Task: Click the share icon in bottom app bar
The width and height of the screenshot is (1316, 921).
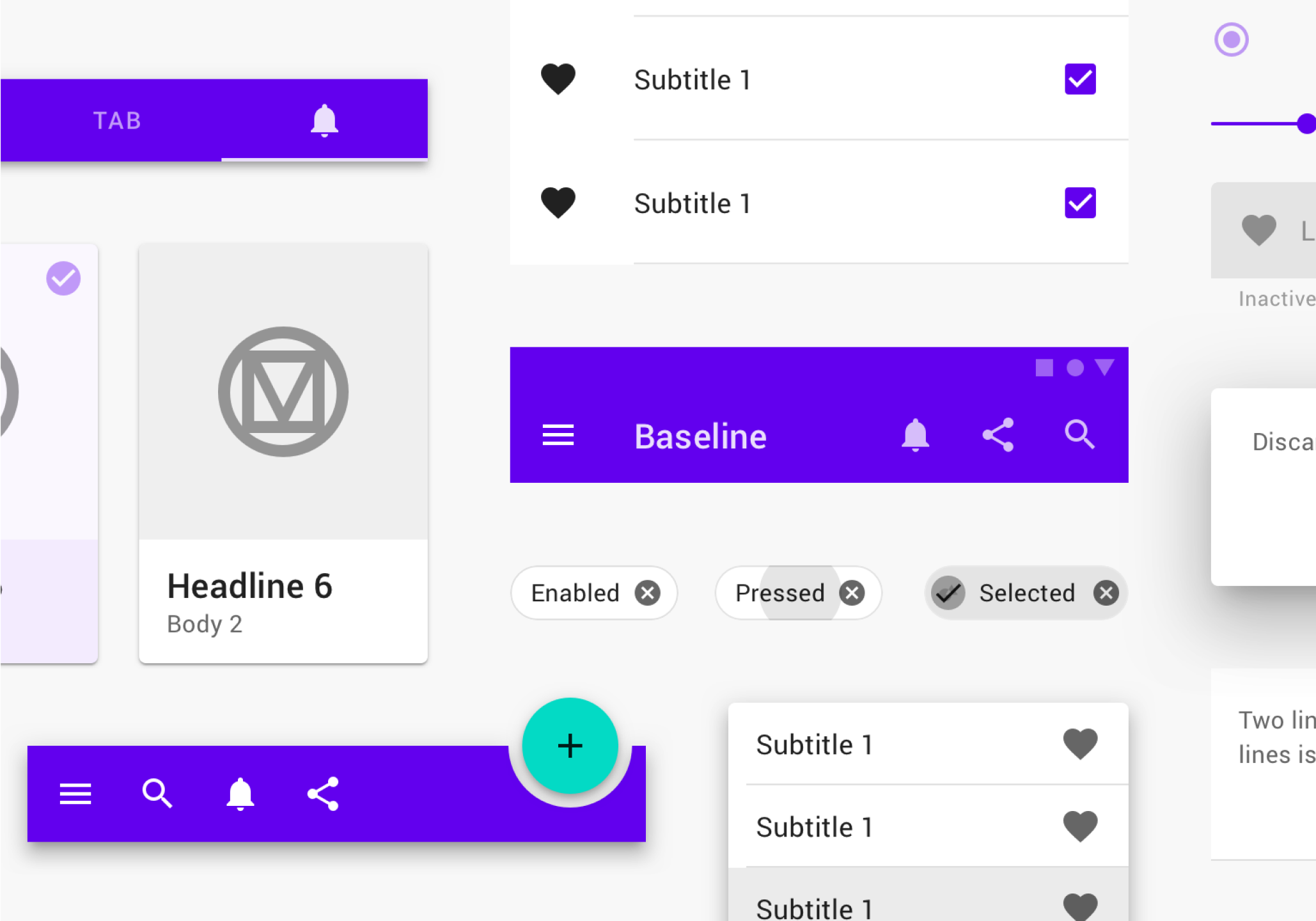Action: click(x=323, y=794)
